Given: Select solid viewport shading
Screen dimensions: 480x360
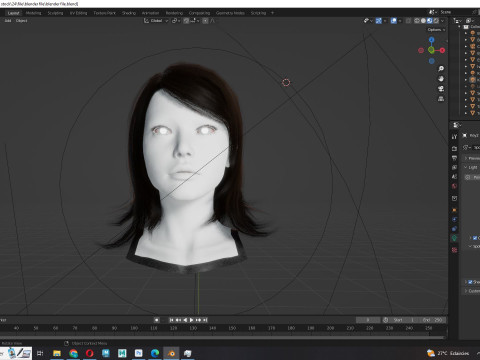Looking at the screenshot, I should [x=423, y=21].
